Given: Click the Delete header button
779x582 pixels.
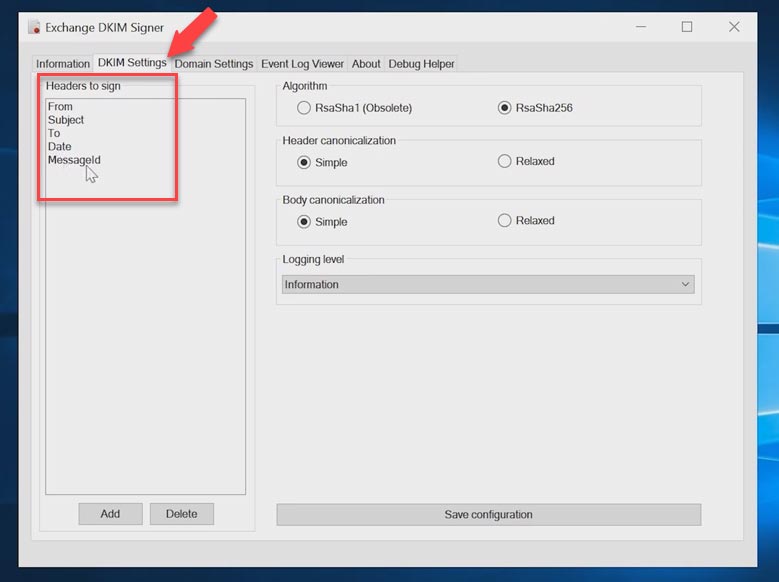Looking at the screenshot, I should coord(182,514).
